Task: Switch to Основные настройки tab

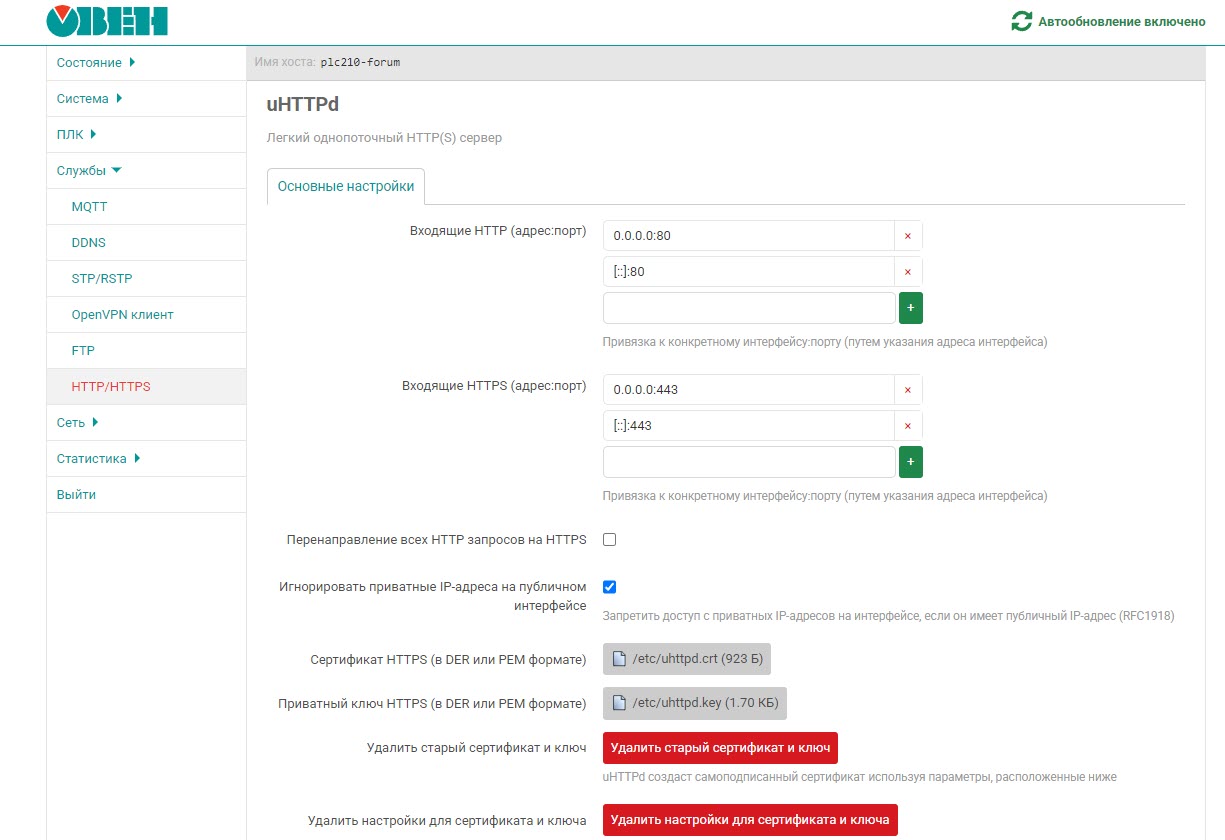Action: pos(346,187)
